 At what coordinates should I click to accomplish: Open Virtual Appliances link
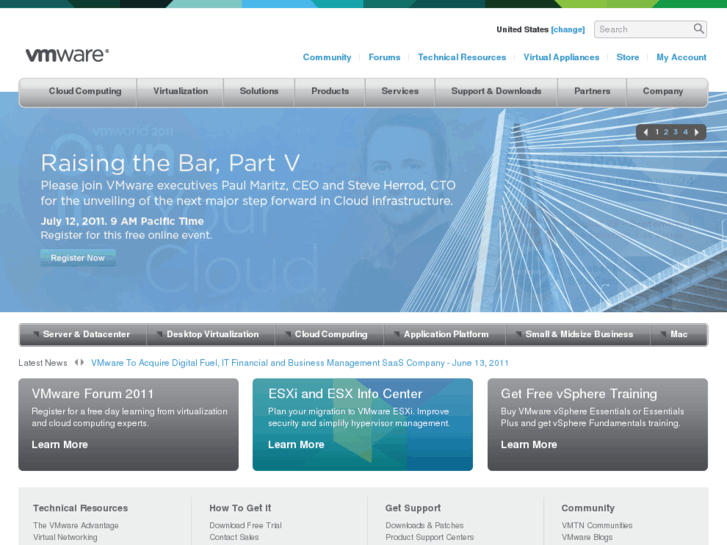click(561, 57)
